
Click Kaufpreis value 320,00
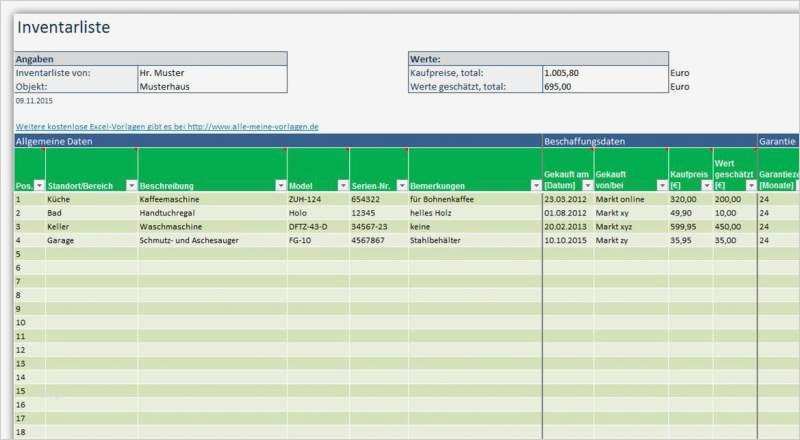coord(691,199)
